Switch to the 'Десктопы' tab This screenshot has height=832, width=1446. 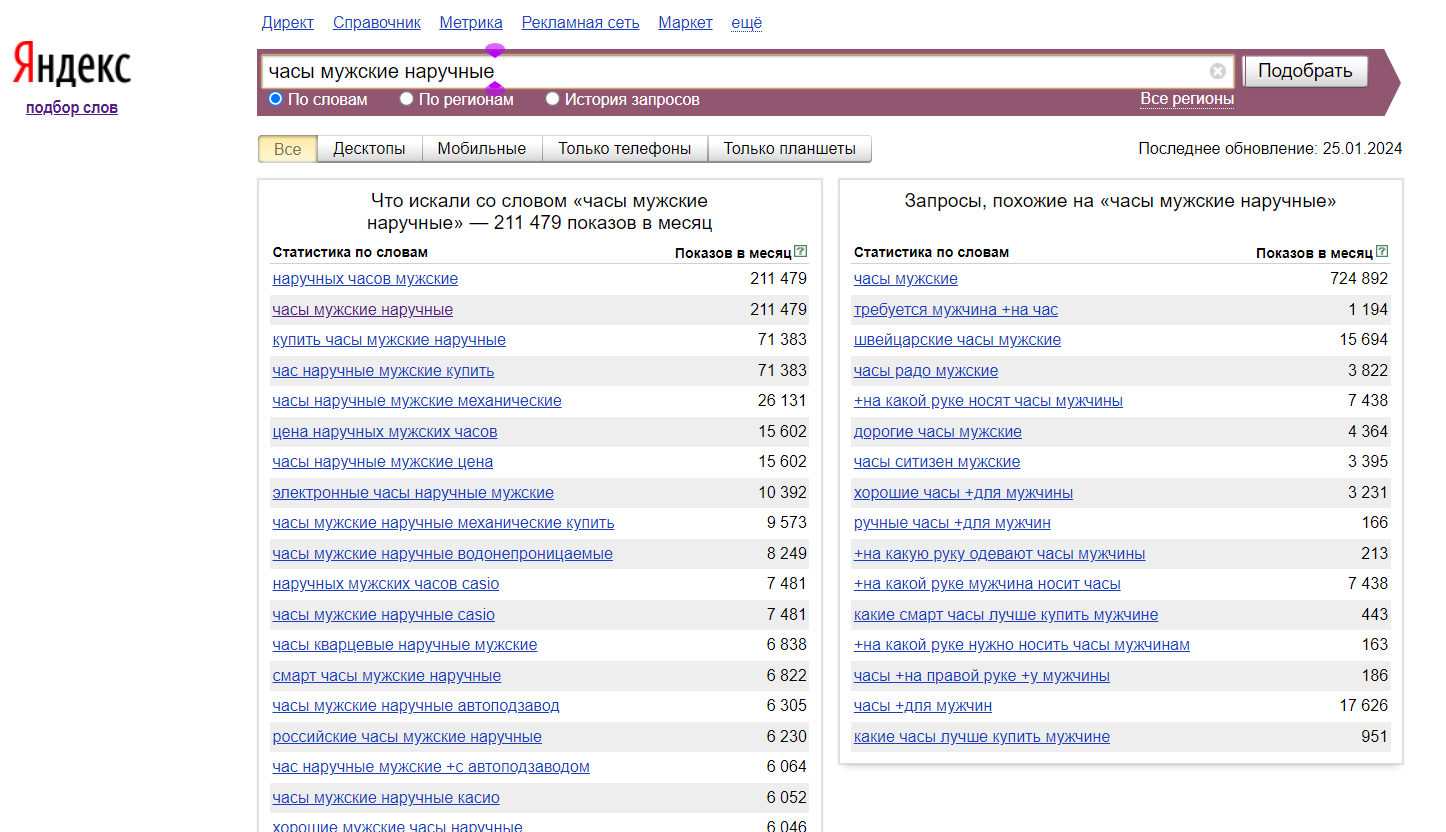click(369, 149)
